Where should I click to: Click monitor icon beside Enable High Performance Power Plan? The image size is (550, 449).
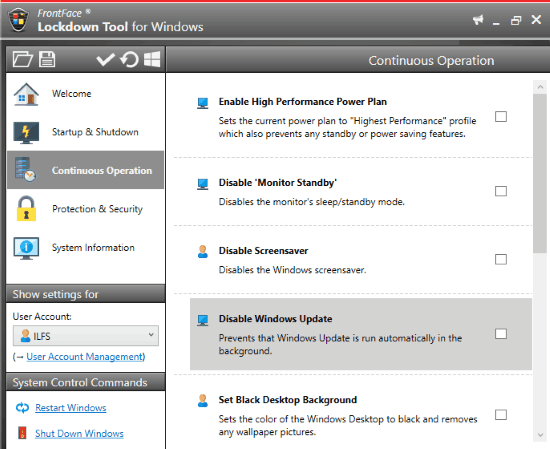click(203, 103)
